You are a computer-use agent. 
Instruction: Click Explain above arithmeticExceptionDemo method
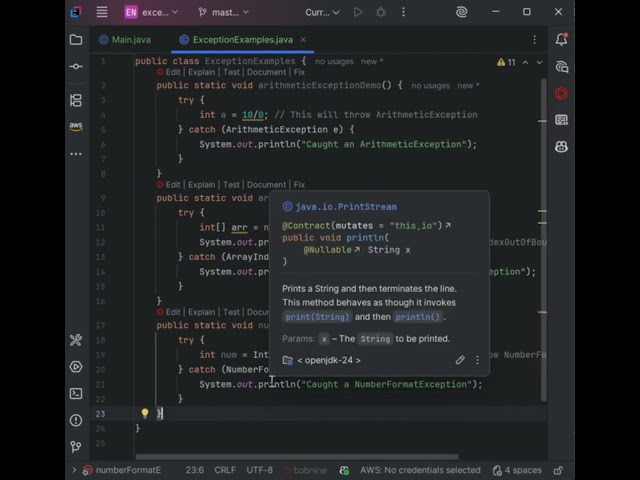tap(201, 72)
